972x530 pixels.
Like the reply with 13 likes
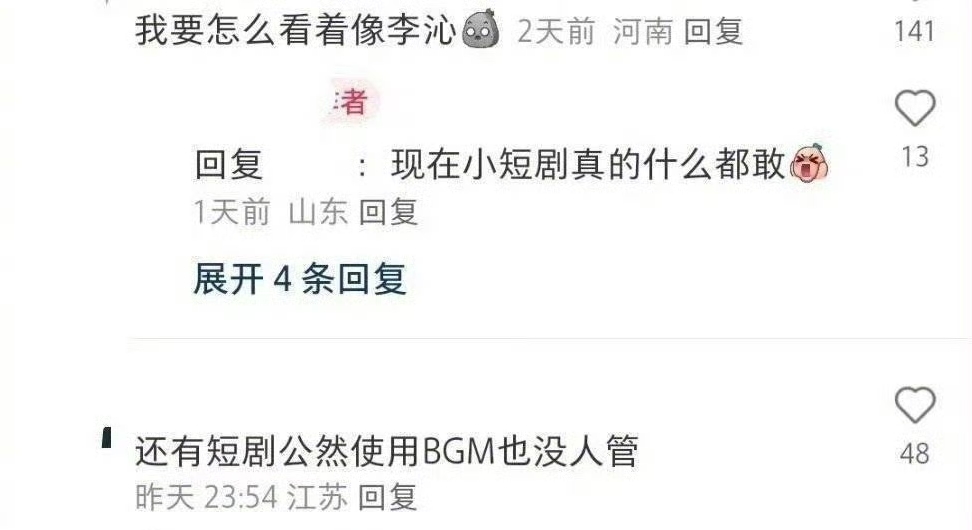[915, 108]
